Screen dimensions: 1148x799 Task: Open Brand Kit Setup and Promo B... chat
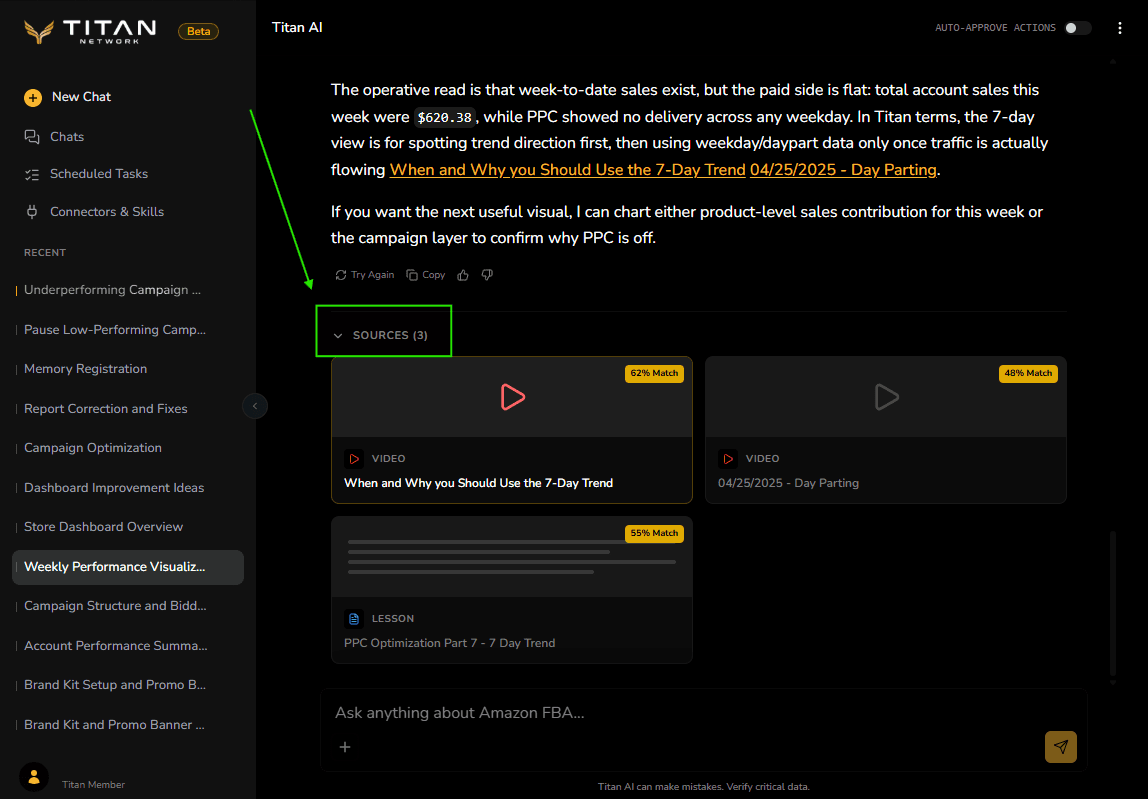pos(128,685)
